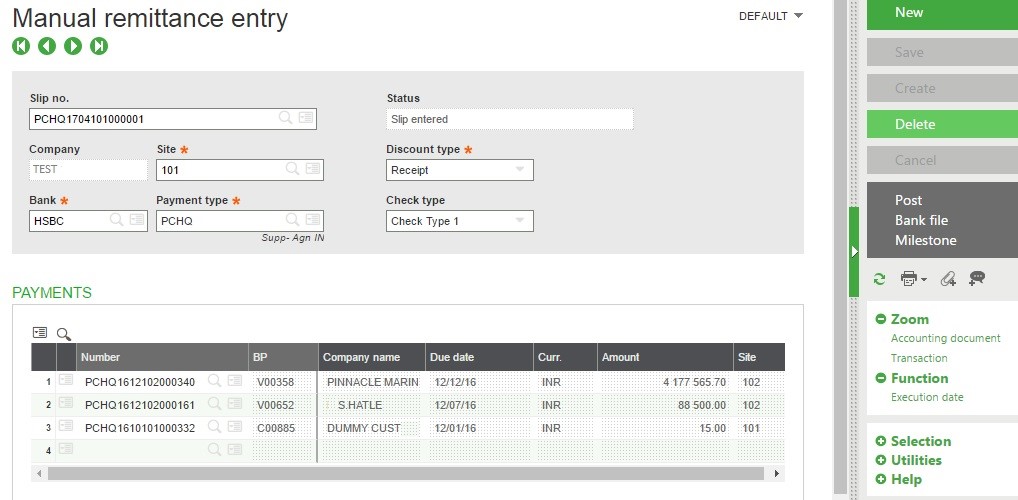Open Slip no. search magnifier icon
Image resolution: width=1018 pixels, height=500 pixels.
click(x=285, y=118)
